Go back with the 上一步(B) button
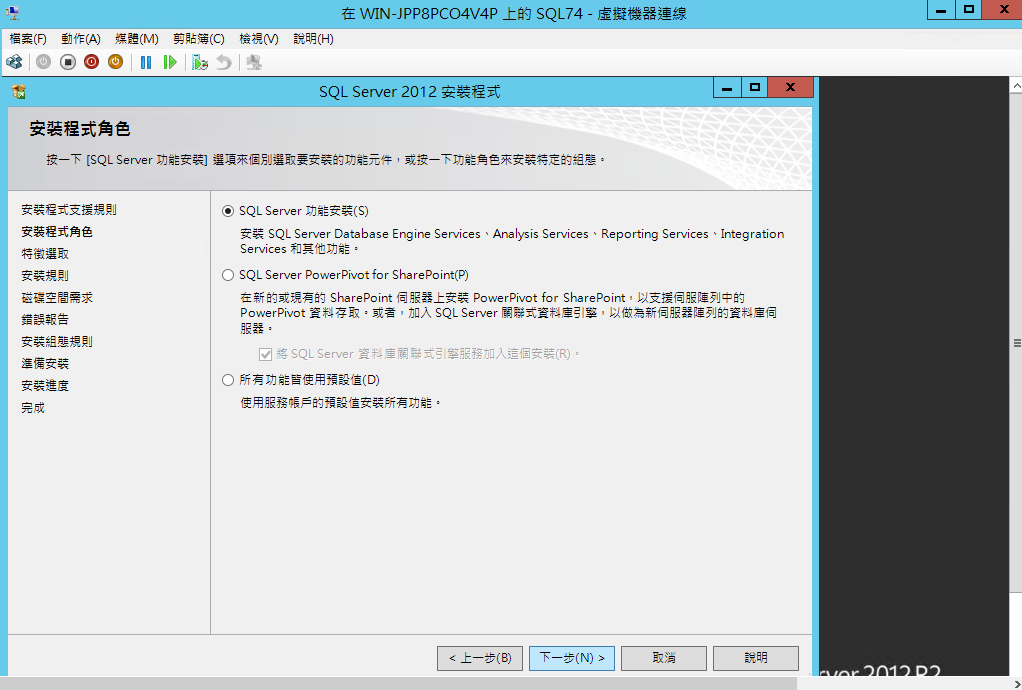The width and height of the screenshot is (1022, 690). (480, 658)
